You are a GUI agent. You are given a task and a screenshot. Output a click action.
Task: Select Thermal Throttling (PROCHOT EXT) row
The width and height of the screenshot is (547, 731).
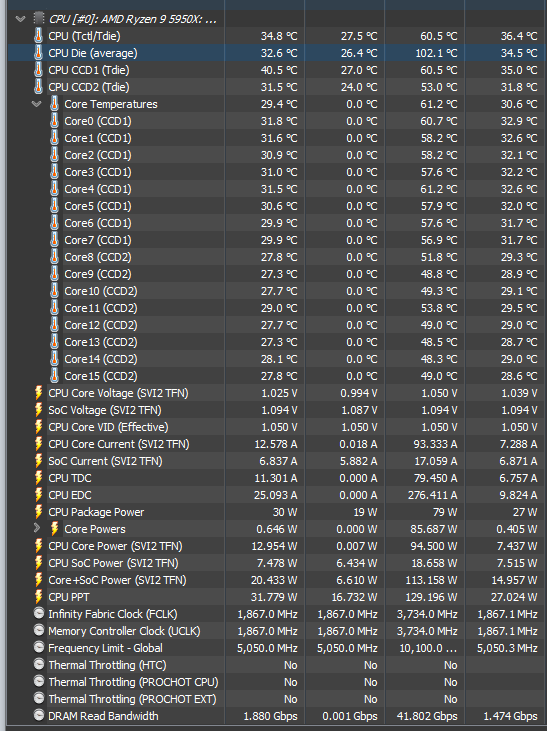coord(277,699)
